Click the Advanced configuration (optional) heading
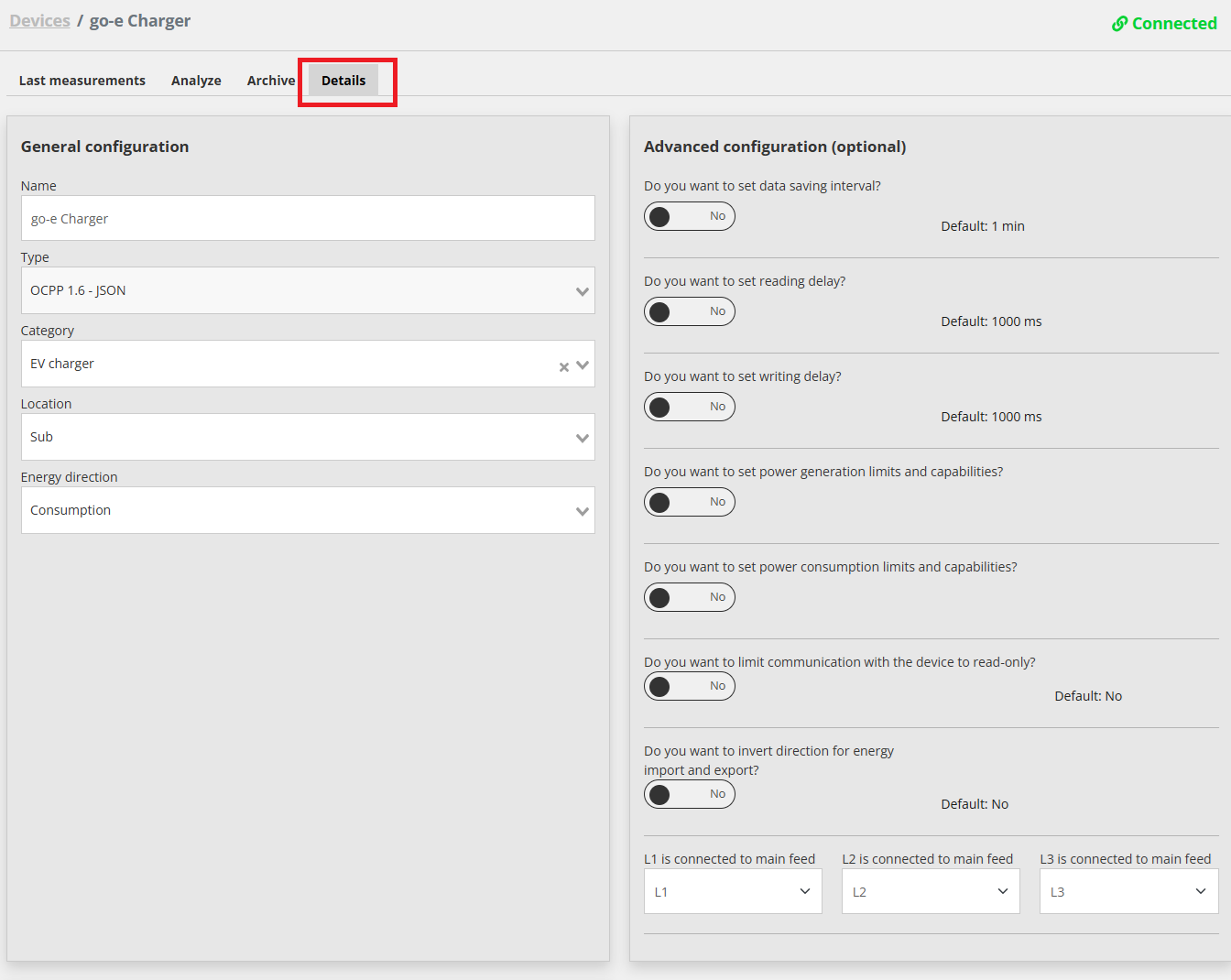1231x980 pixels. pos(775,147)
